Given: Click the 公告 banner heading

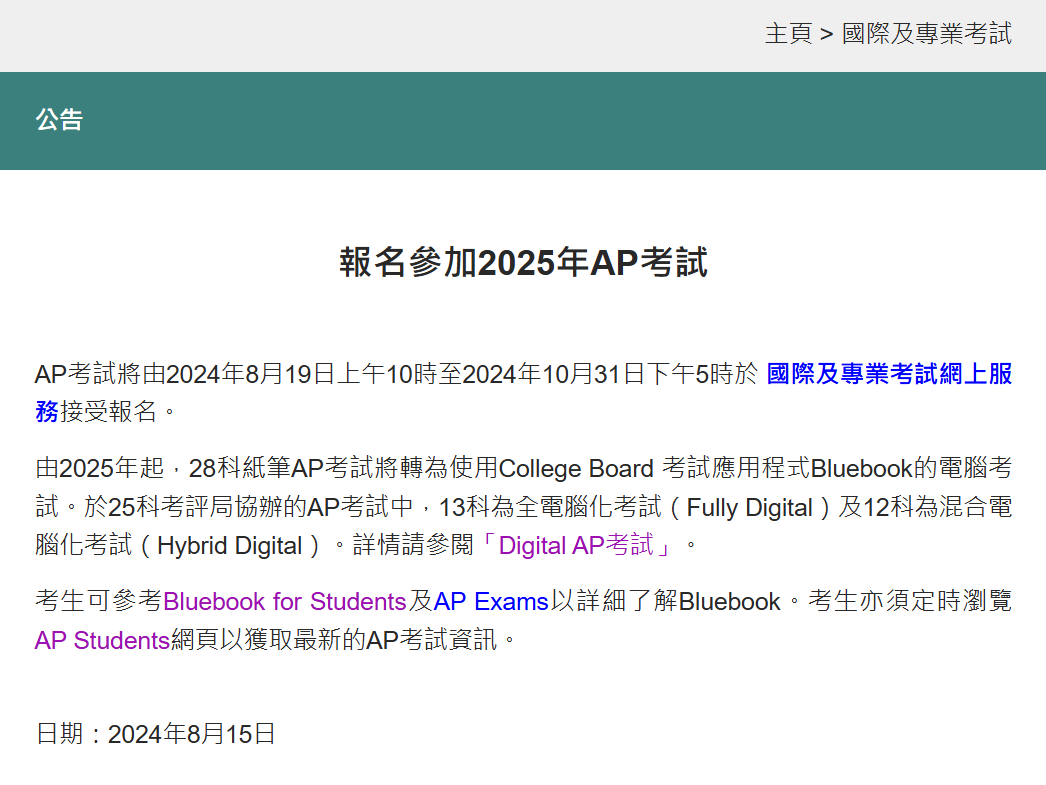Looking at the screenshot, I should [x=59, y=120].
